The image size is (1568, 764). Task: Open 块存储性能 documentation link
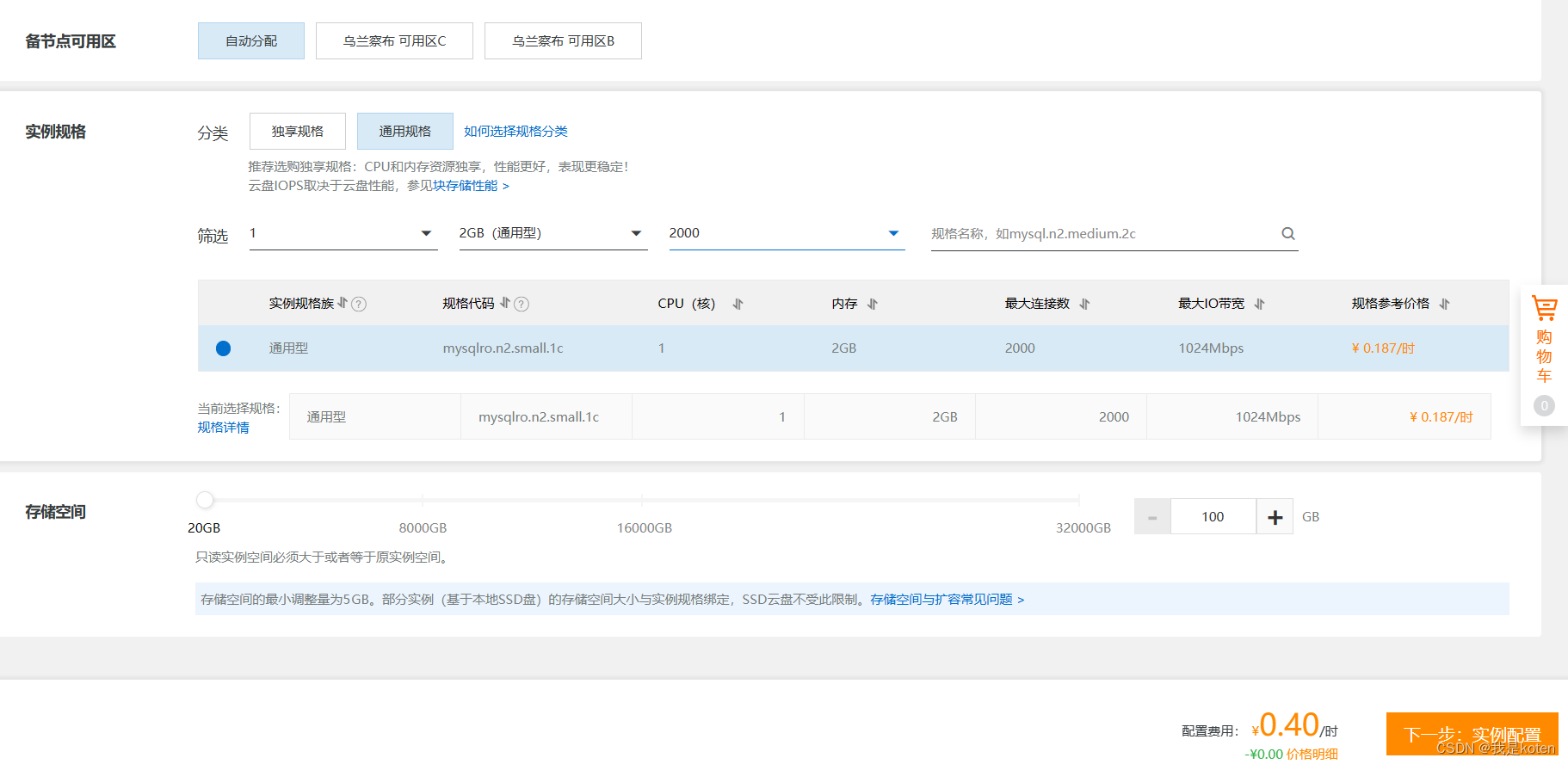point(471,186)
